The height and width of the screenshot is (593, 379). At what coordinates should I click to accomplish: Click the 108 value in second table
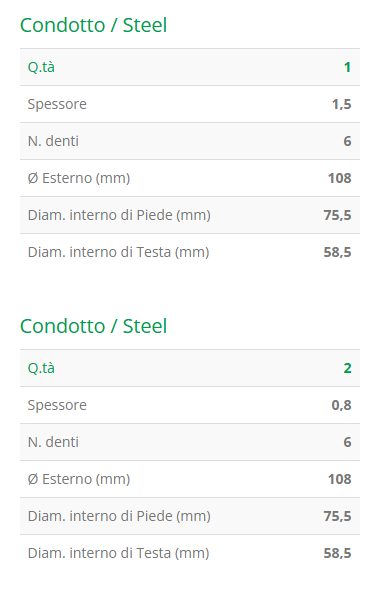[340, 479]
